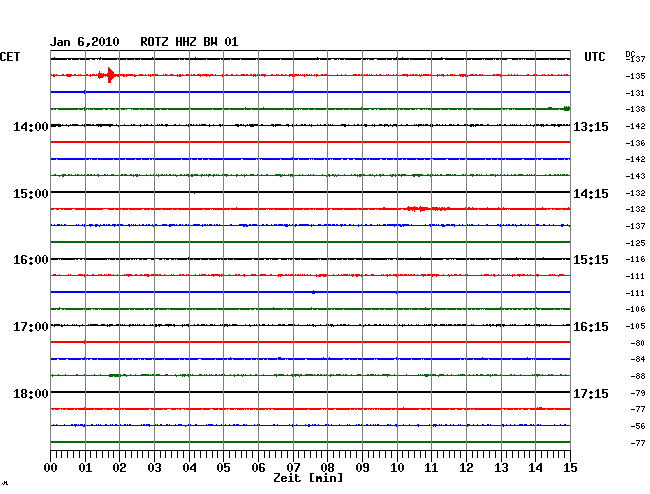Image resolution: width=650 pixels, height=494 pixels.
Task: Click the '03' minute axis label
Action: 154,468
